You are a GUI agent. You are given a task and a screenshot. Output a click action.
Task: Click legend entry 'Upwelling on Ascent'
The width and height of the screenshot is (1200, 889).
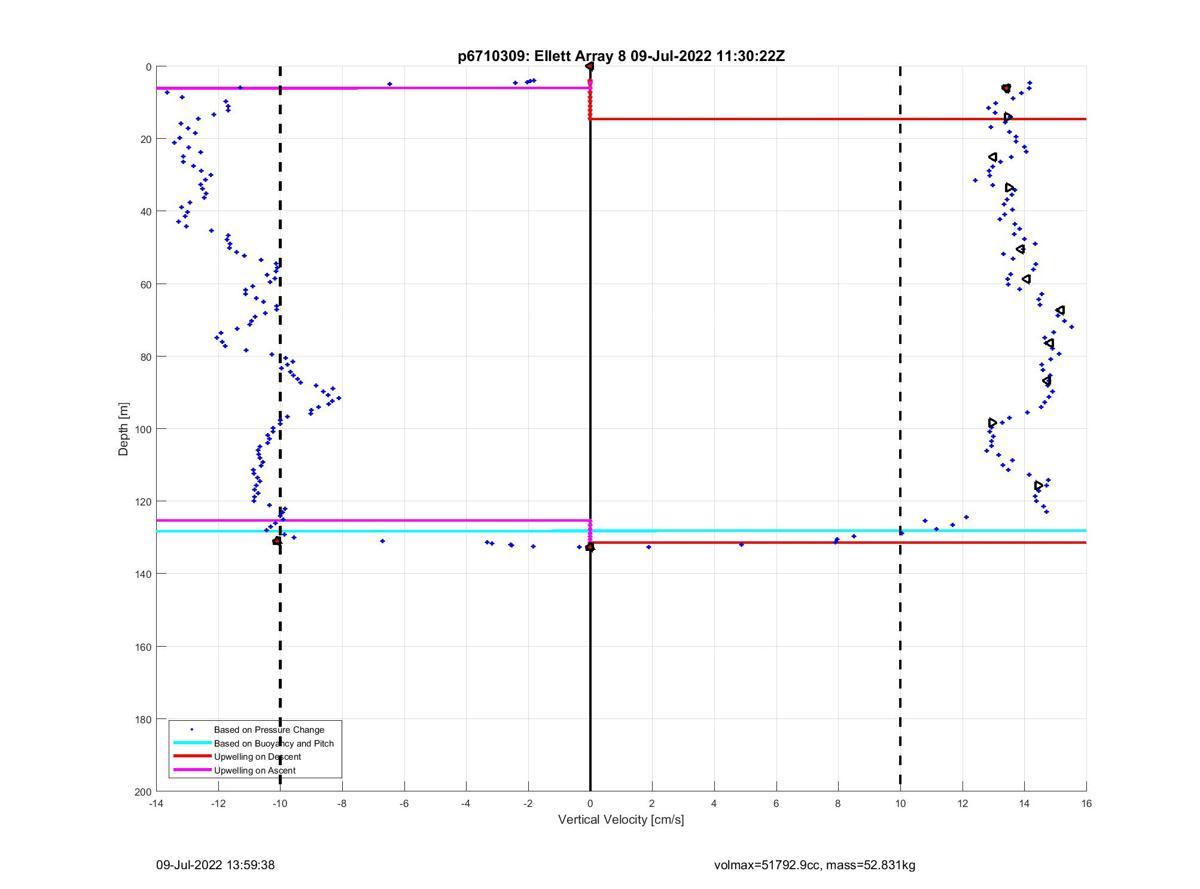coord(255,770)
